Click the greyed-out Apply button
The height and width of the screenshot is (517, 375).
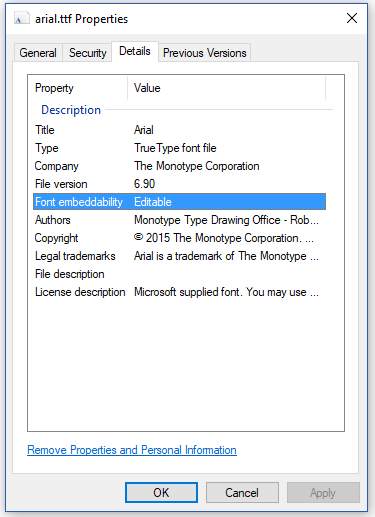pos(323,492)
